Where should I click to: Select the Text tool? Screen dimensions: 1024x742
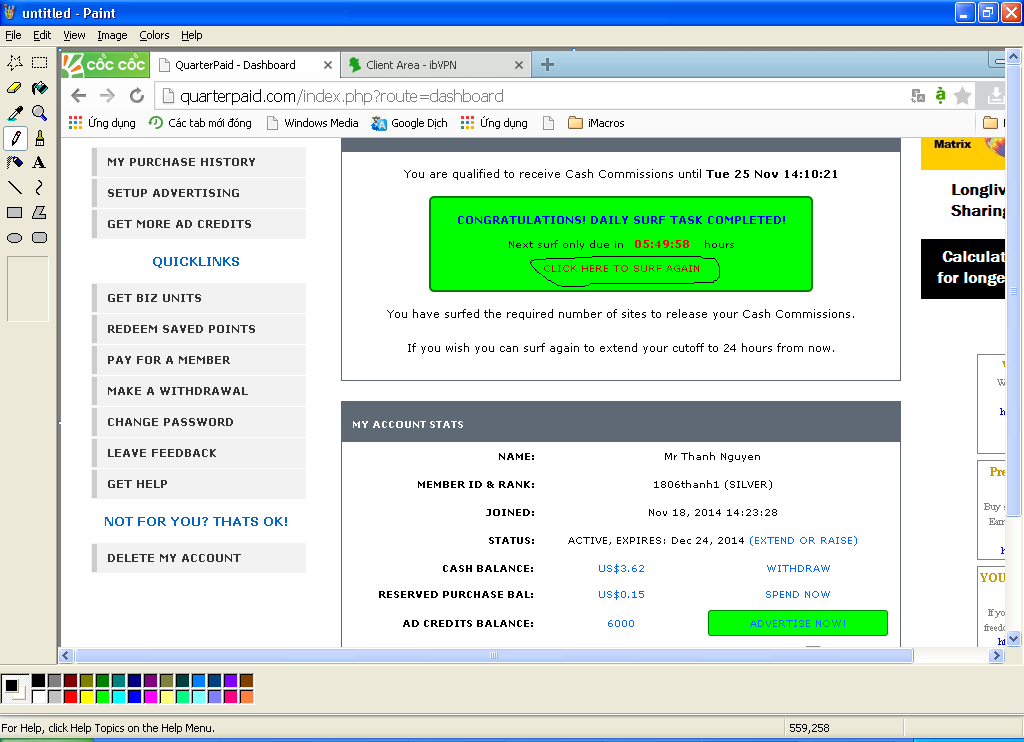(40, 163)
